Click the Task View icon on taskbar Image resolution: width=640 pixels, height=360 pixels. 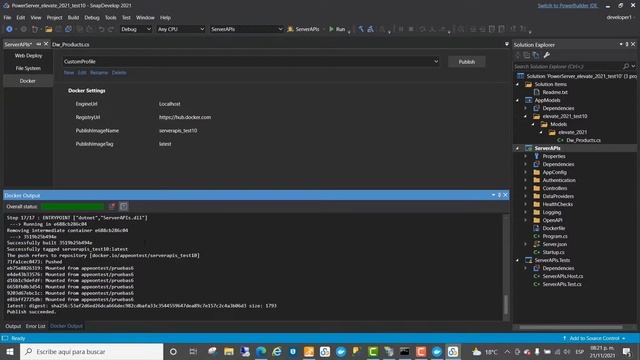coord(193,351)
